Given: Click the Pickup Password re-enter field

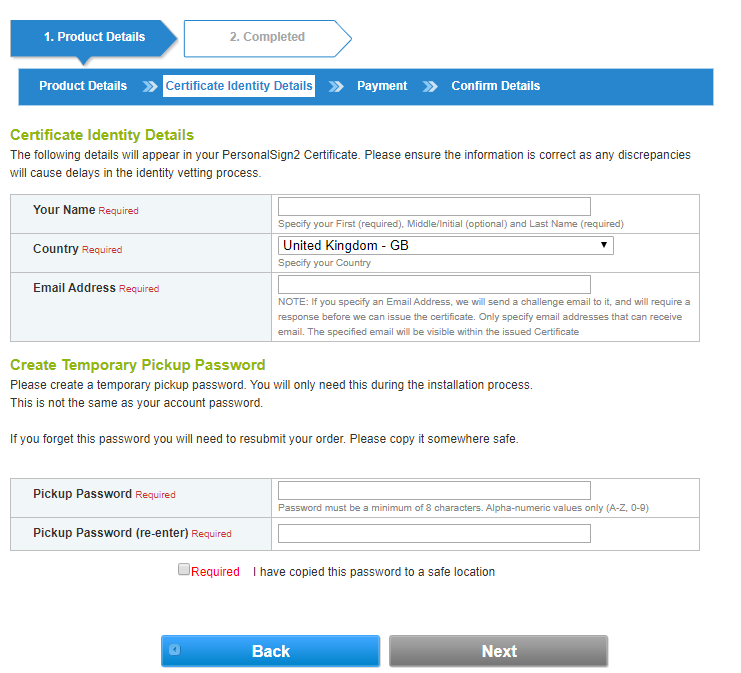Looking at the screenshot, I should tap(434, 534).
